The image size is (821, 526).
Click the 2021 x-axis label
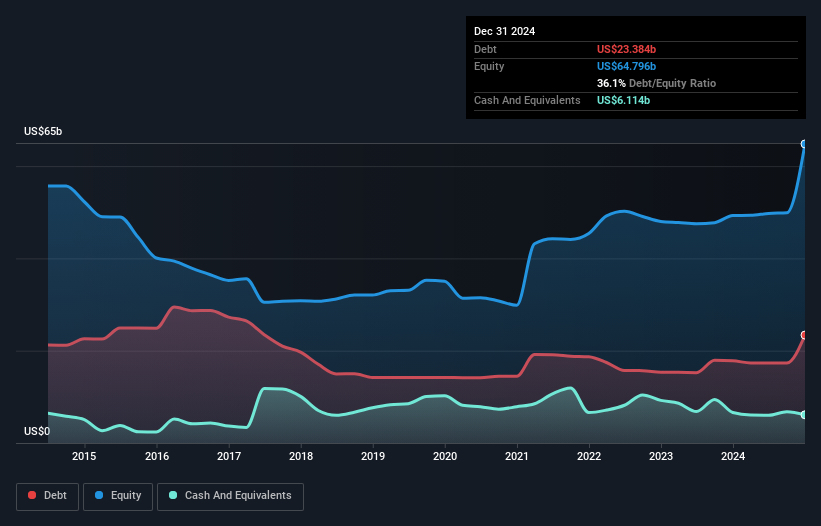(517, 456)
